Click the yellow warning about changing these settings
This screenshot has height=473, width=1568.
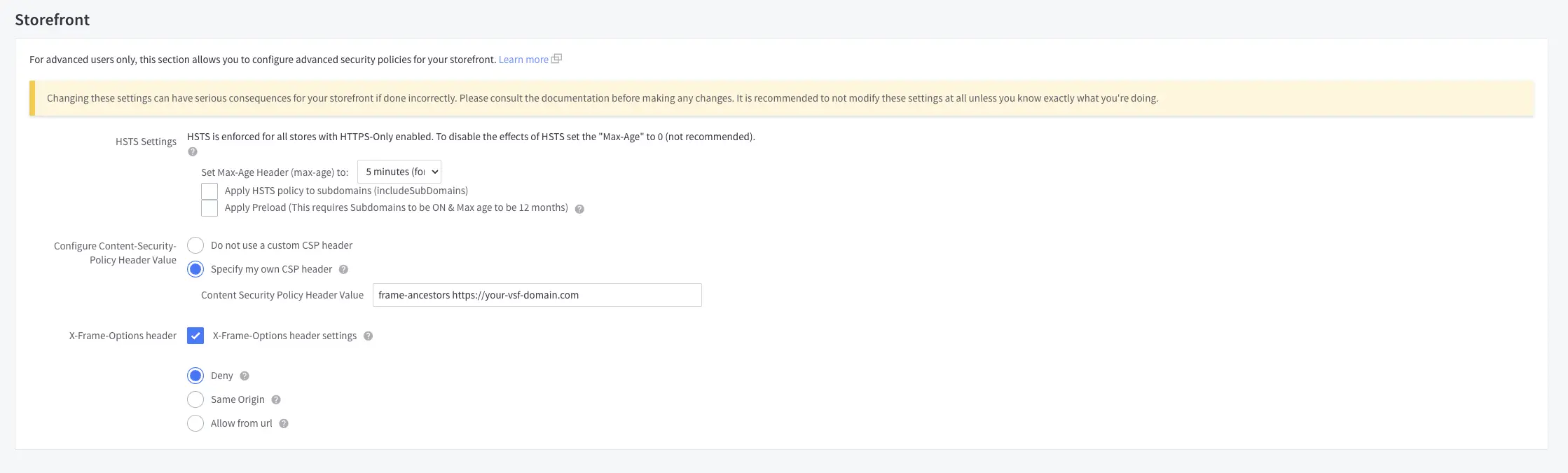click(782, 98)
